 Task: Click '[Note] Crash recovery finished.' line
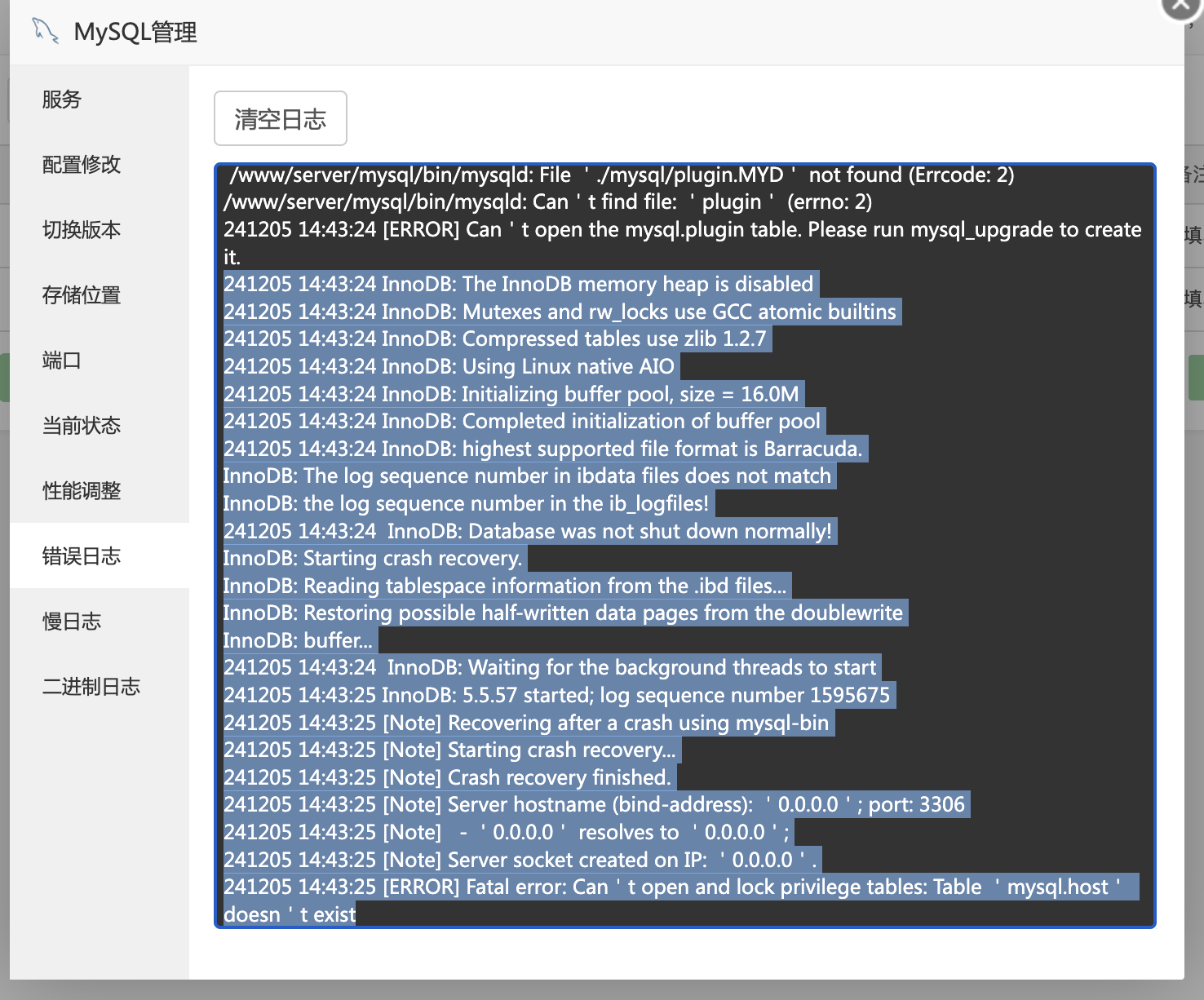pos(448,777)
